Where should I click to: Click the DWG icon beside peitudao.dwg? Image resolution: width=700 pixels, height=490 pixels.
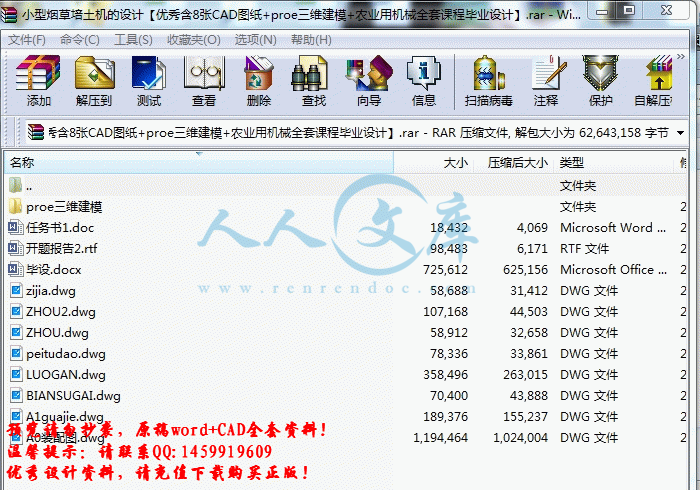click(x=16, y=353)
